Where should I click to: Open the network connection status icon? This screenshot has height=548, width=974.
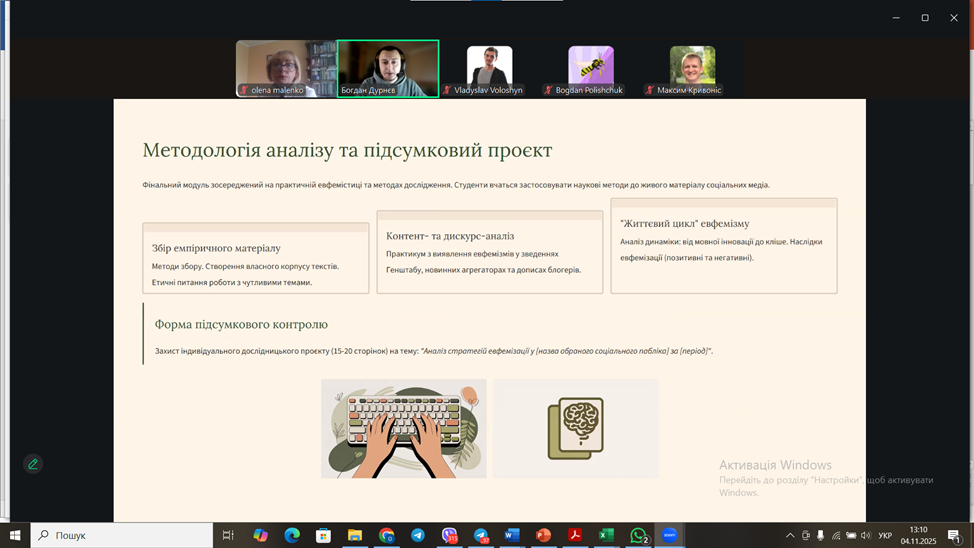tap(836, 536)
